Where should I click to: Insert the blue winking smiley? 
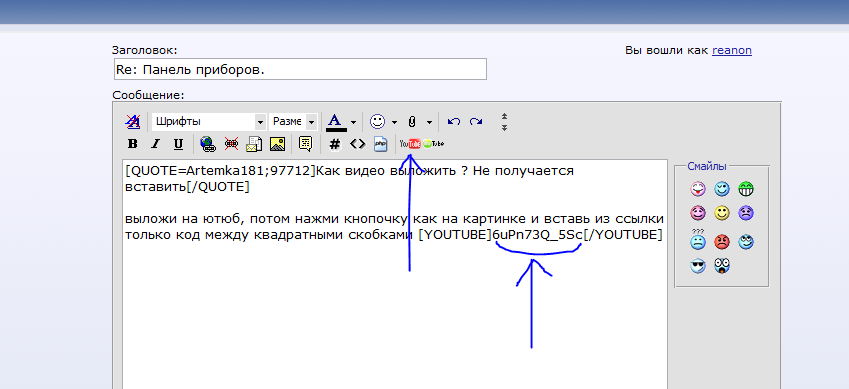point(722,189)
